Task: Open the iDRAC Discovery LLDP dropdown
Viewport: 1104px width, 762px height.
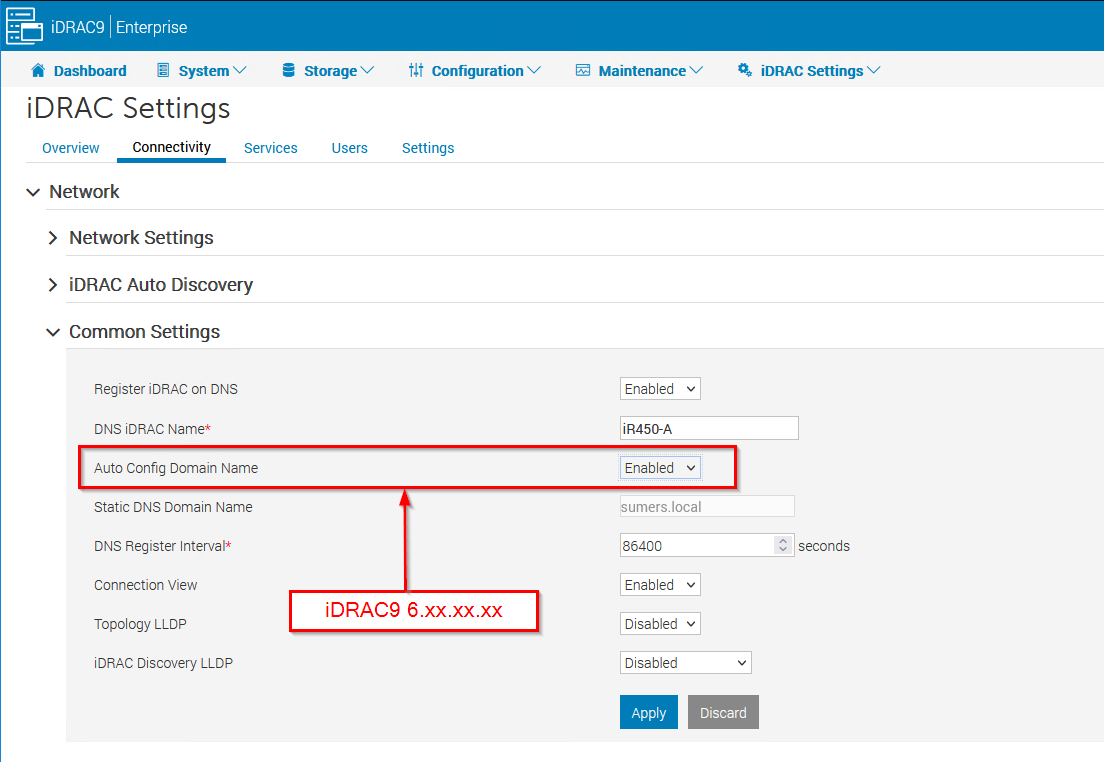Action: pos(685,662)
